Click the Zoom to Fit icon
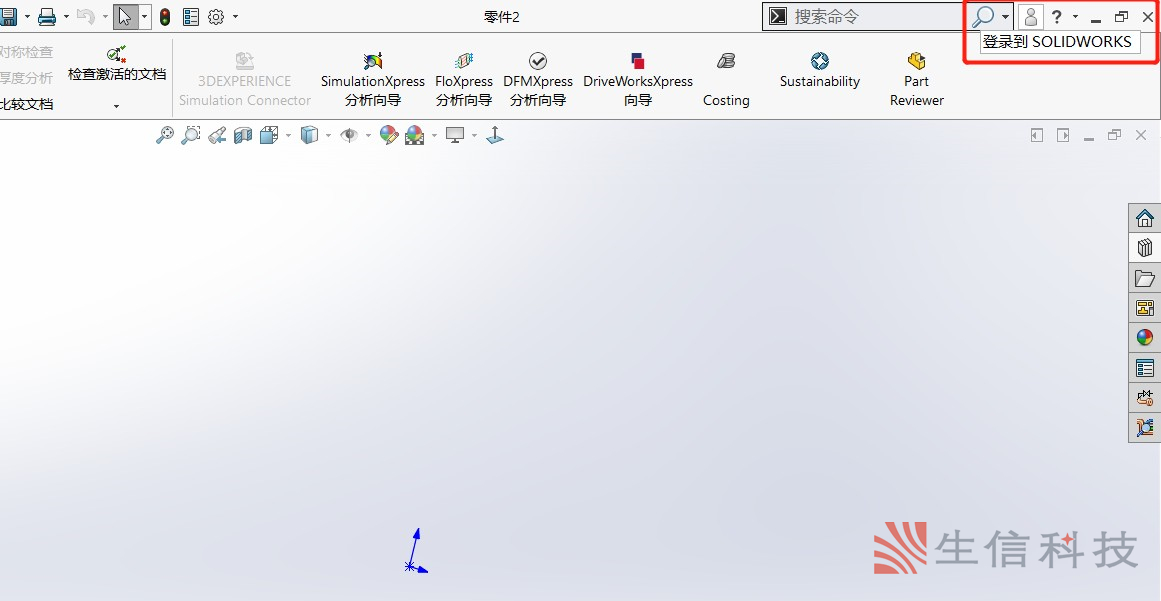The height and width of the screenshot is (601, 1161). click(x=164, y=135)
